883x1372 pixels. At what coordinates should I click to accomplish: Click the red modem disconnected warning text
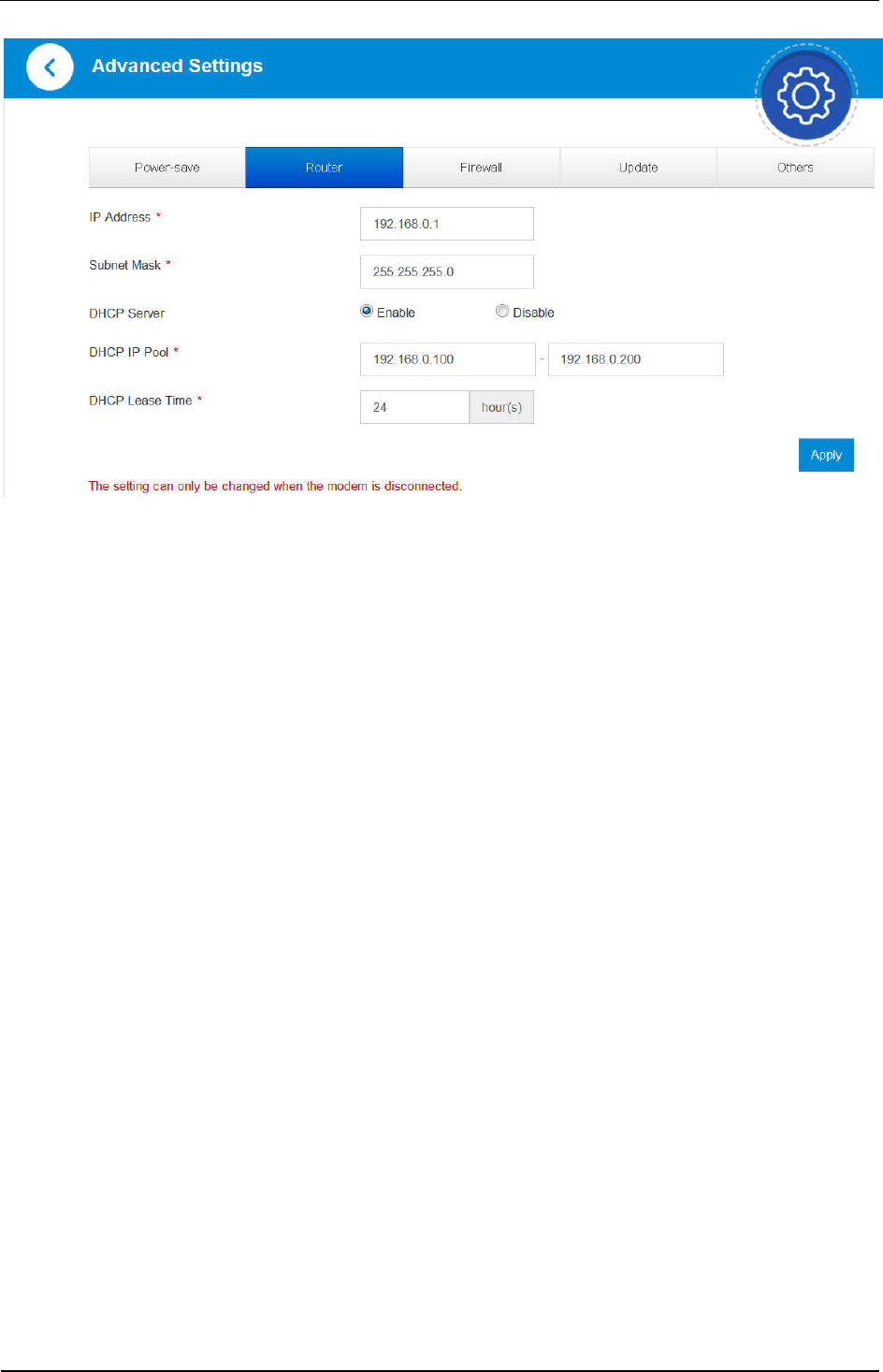click(x=275, y=487)
